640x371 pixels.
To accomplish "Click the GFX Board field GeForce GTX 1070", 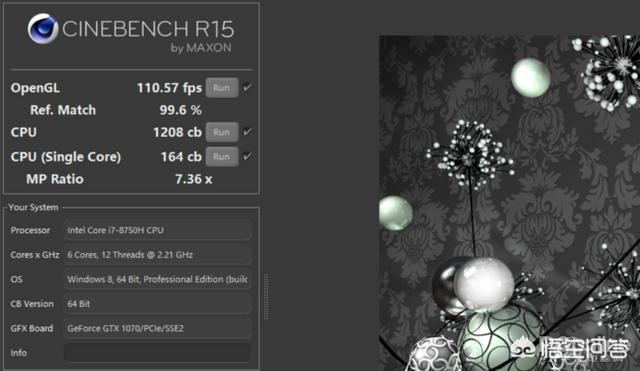I will point(157,328).
